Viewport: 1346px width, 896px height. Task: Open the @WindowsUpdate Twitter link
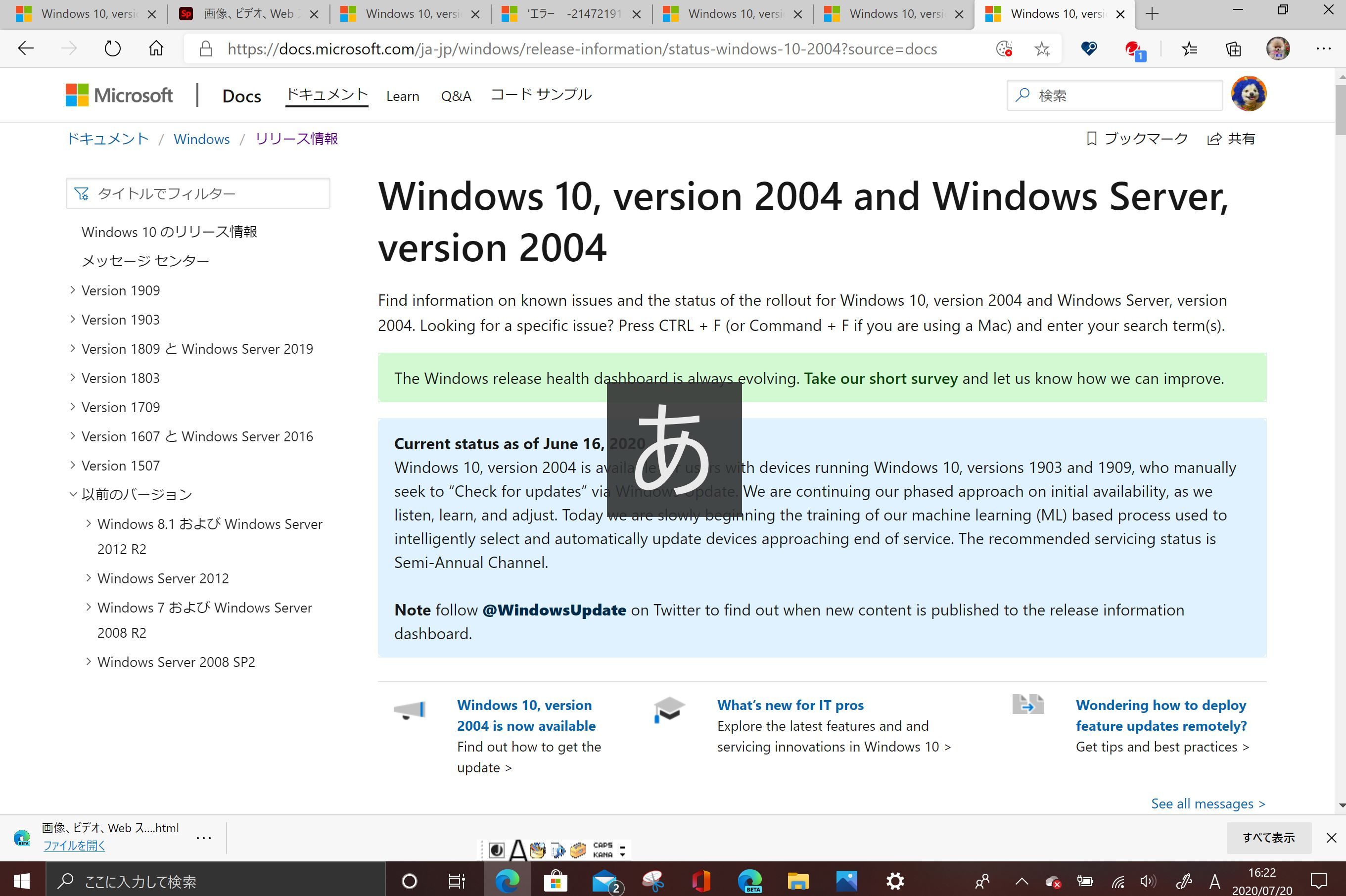point(554,610)
